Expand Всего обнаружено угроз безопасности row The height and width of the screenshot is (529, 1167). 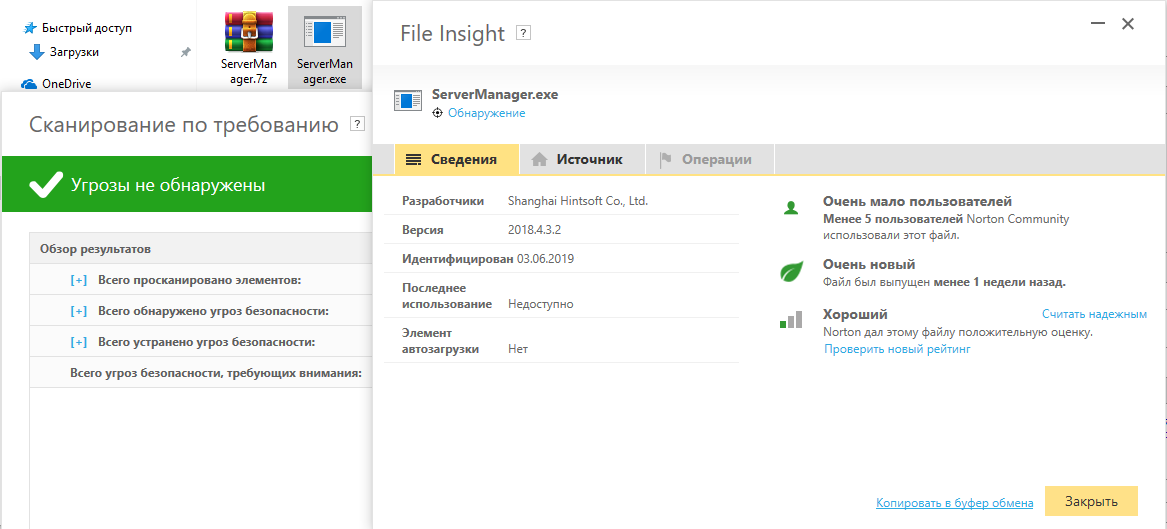[x=79, y=311]
